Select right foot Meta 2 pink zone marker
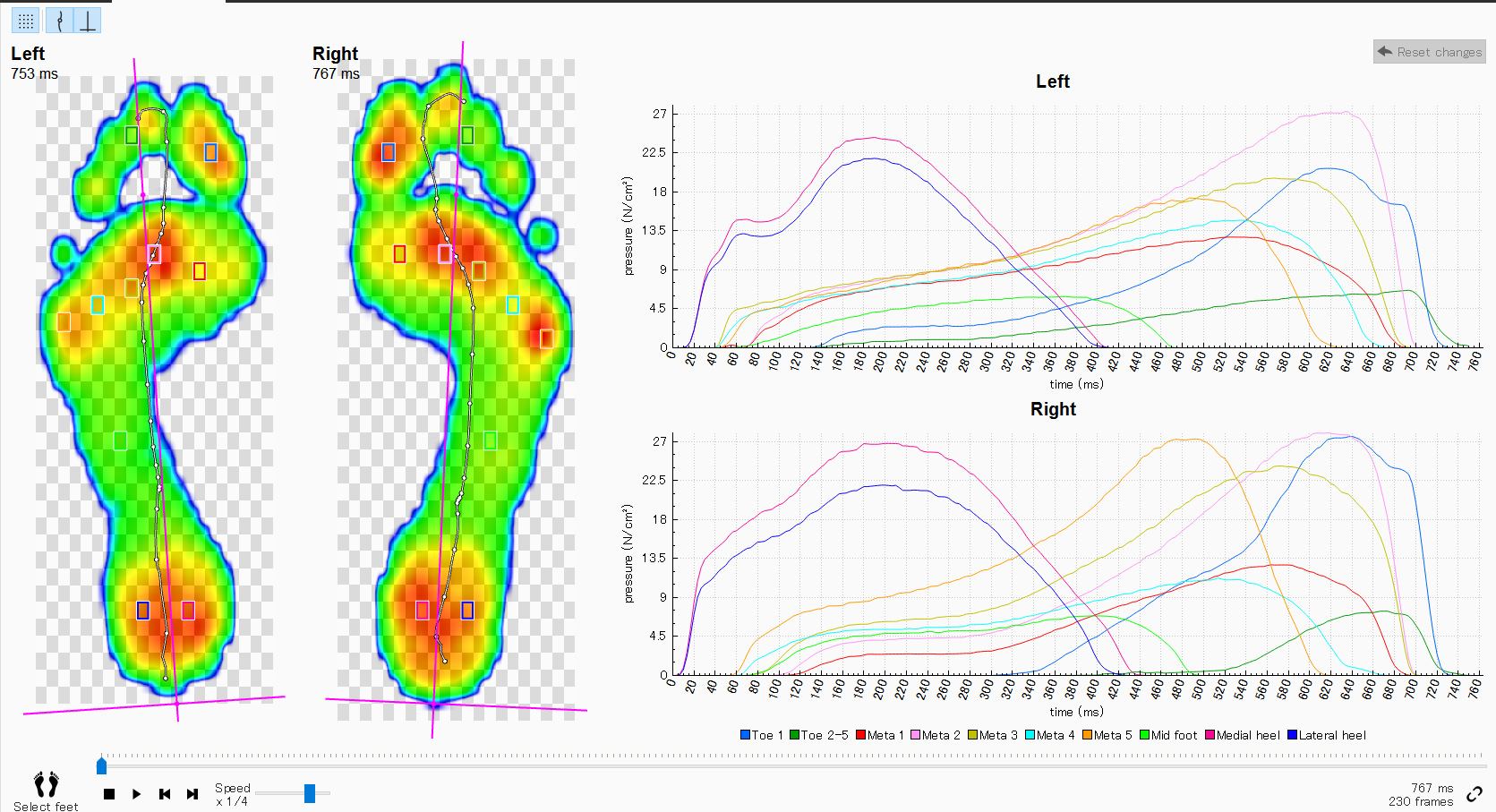Image resolution: width=1496 pixels, height=812 pixels. tap(445, 254)
